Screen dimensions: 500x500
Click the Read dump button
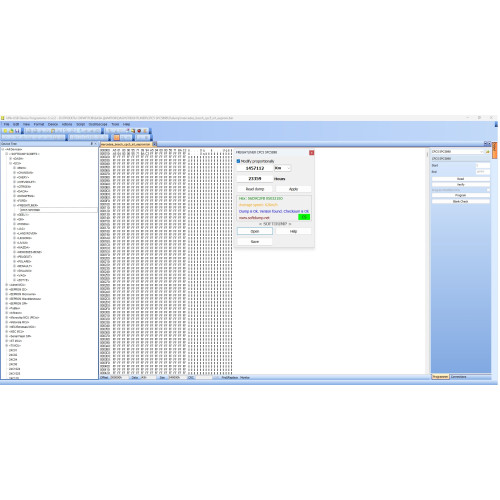pyautogui.click(x=255, y=189)
